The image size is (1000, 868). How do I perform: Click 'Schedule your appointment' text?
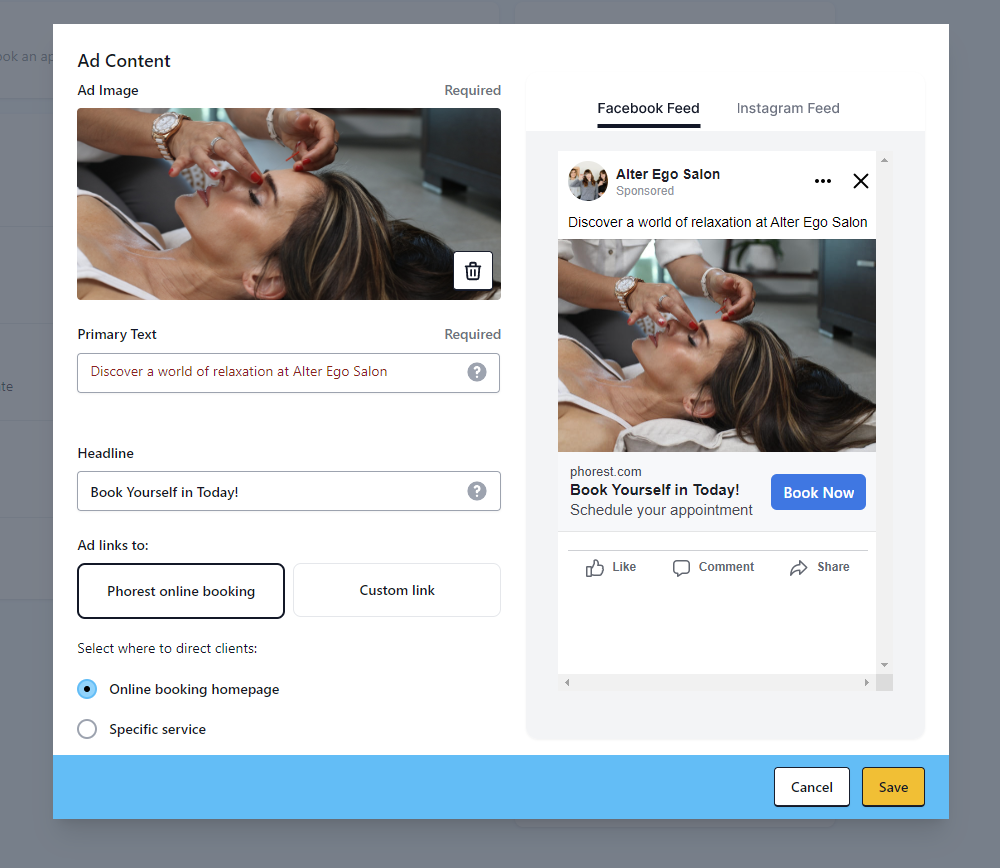pyautogui.click(x=661, y=510)
